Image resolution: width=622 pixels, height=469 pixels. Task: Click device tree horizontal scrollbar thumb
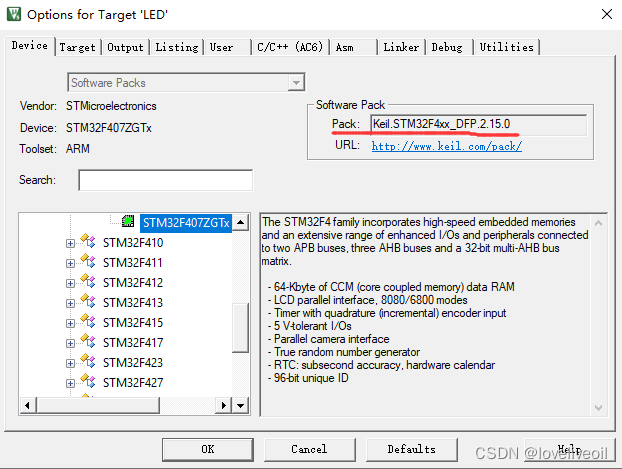[98, 406]
